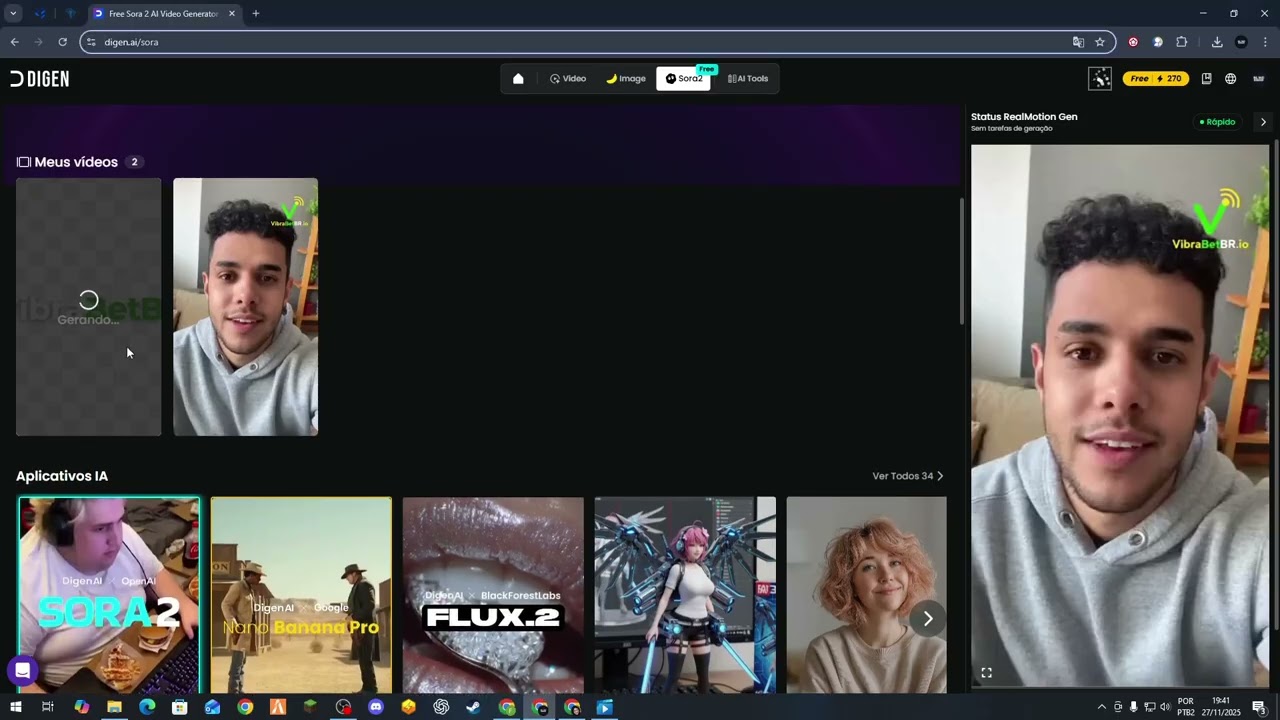Open a new browser tab
1280x720 pixels.
point(256,14)
